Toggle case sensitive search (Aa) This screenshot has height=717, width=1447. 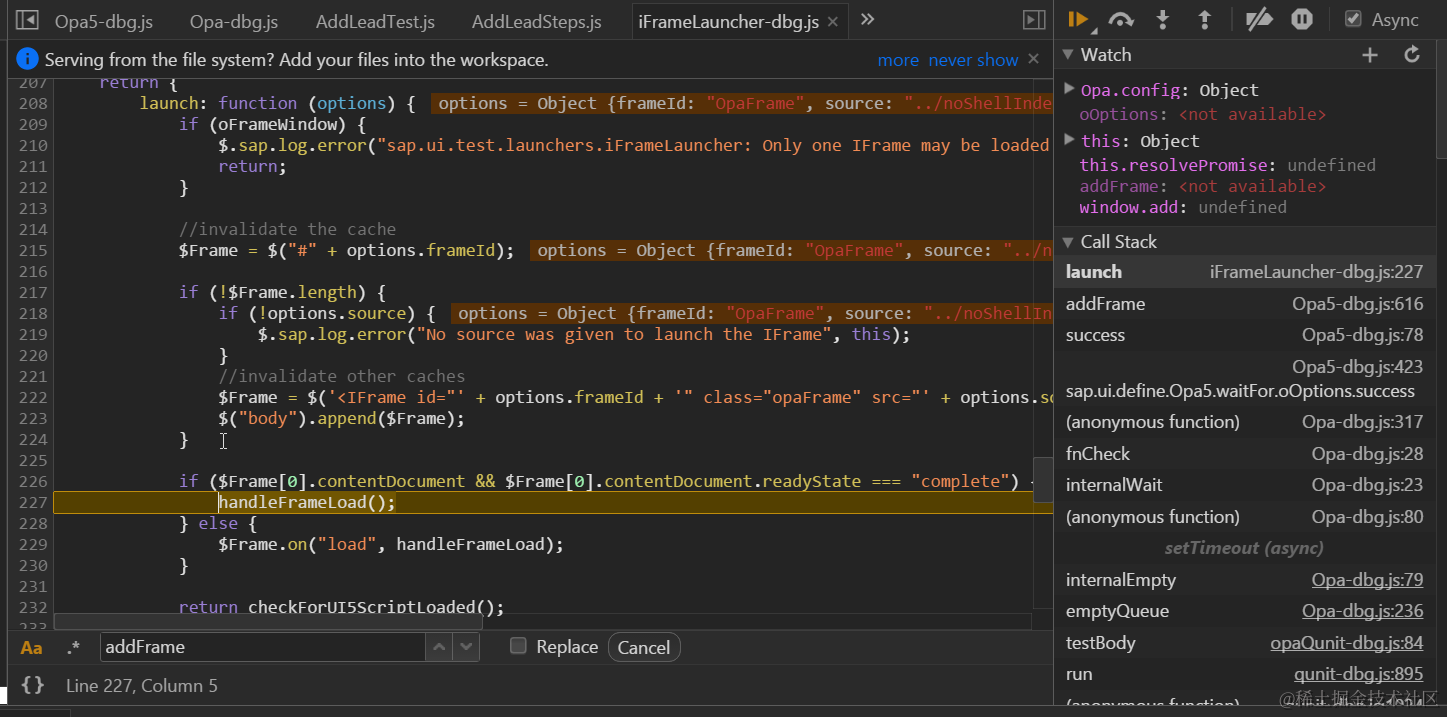click(32, 648)
